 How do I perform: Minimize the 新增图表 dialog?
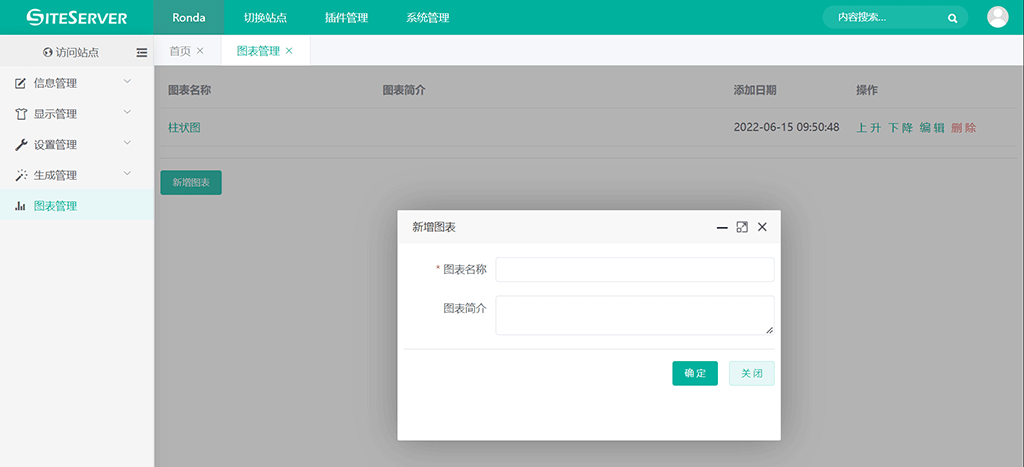point(722,227)
